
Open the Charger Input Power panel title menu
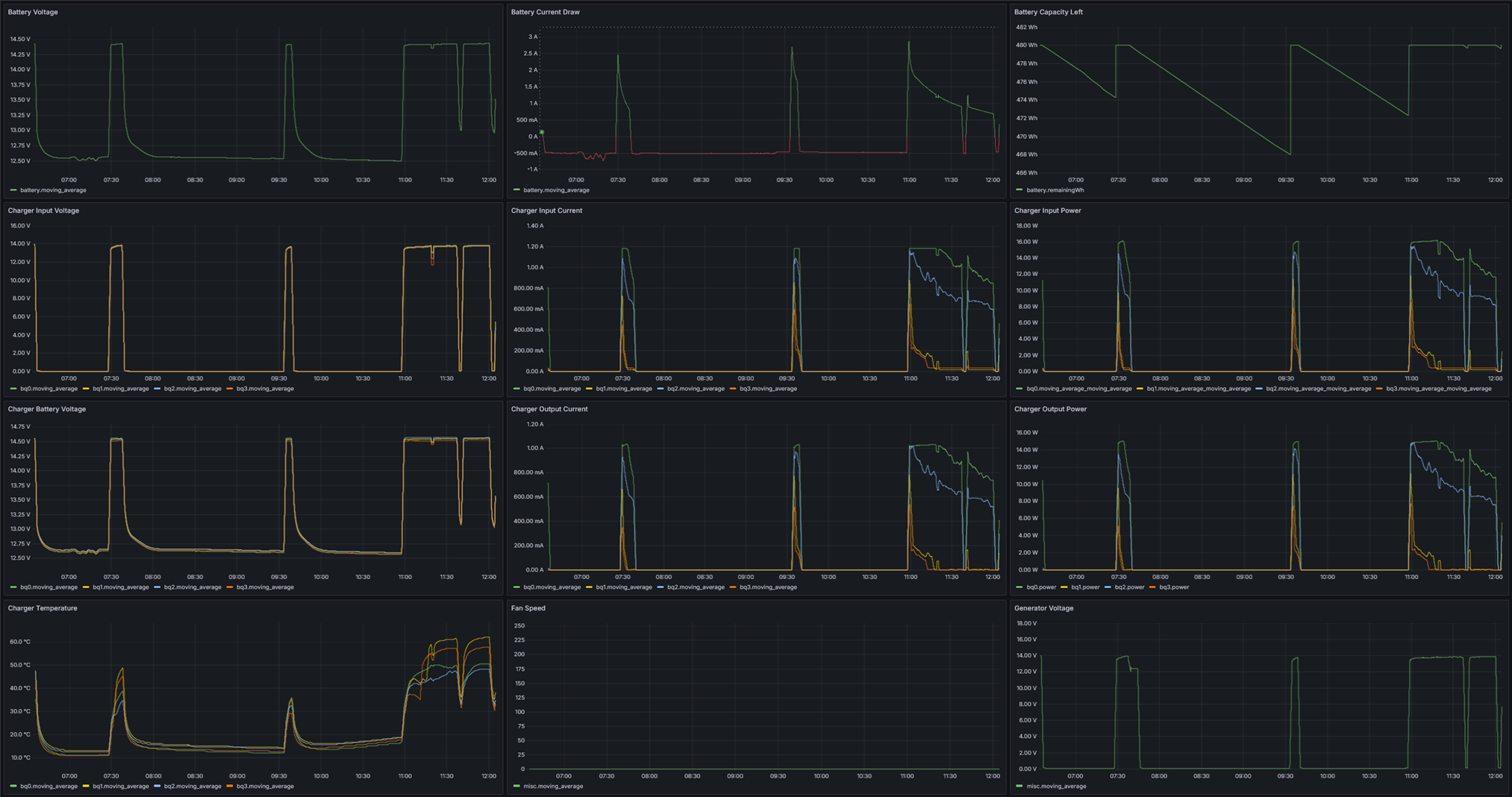tap(1047, 210)
